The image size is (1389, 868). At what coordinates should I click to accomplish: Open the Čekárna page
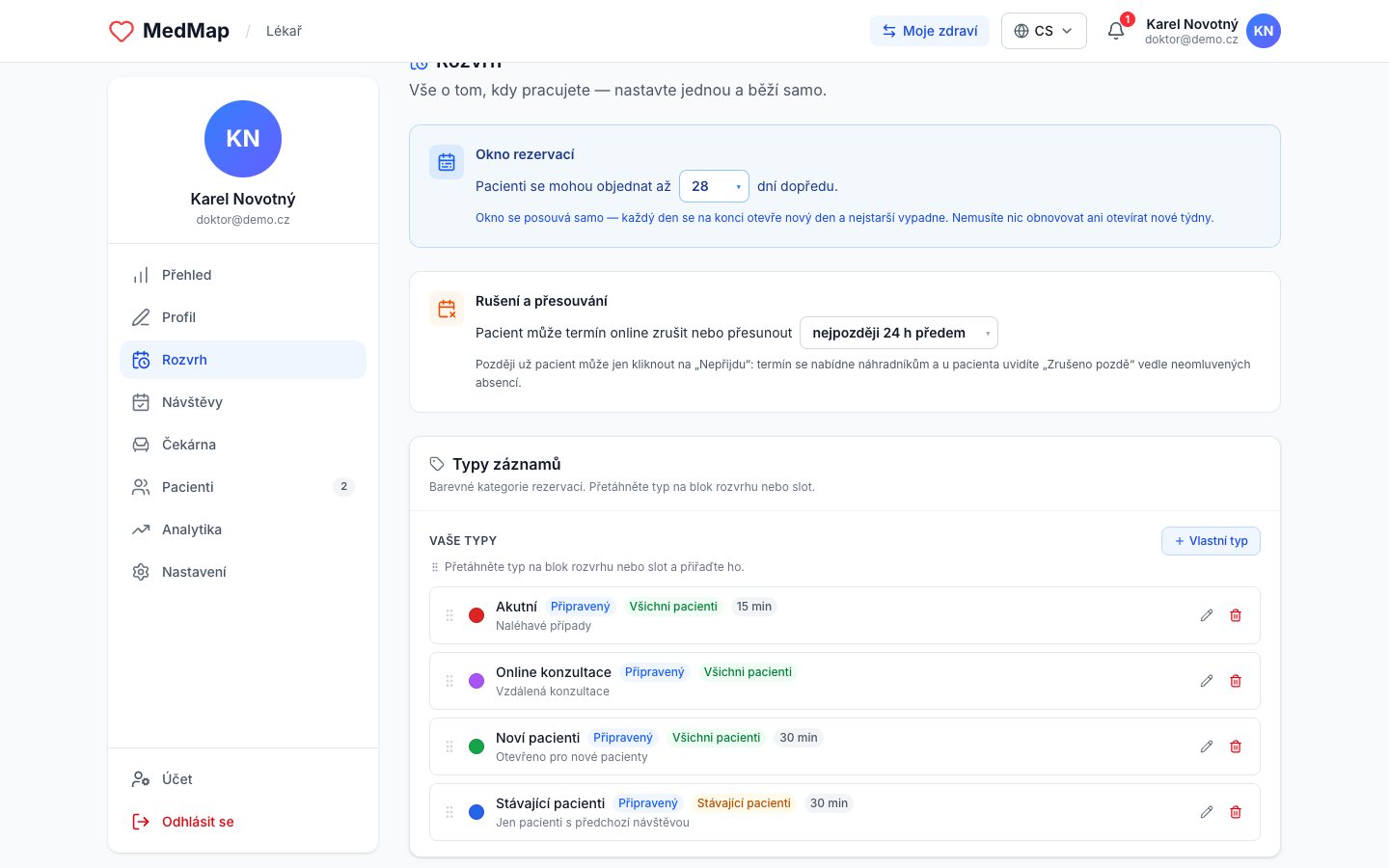coord(243,445)
